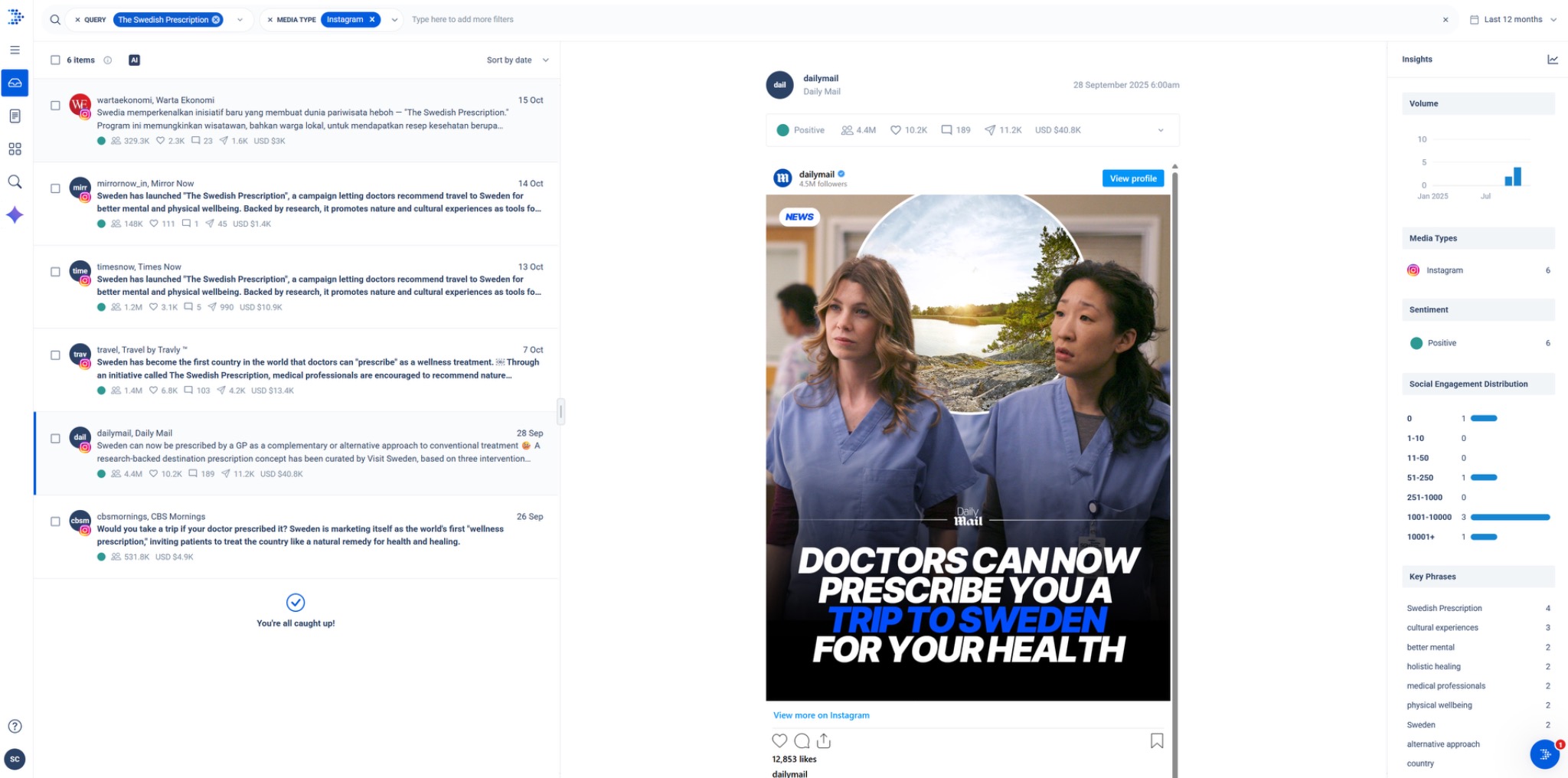Viewport: 1568px width, 778px height.
Task: Select the AI sparkle icon in sidebar
Action: [15, 214]
